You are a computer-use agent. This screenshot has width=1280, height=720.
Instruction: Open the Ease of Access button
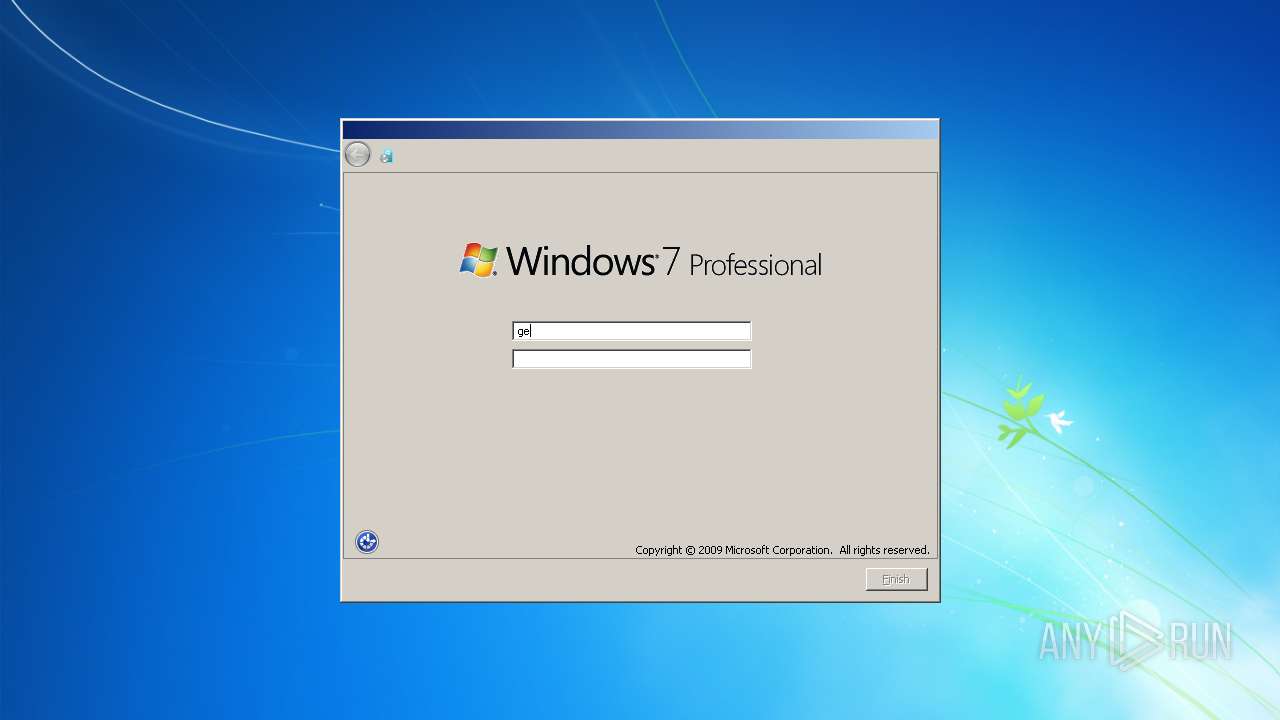tap(367, 542)
